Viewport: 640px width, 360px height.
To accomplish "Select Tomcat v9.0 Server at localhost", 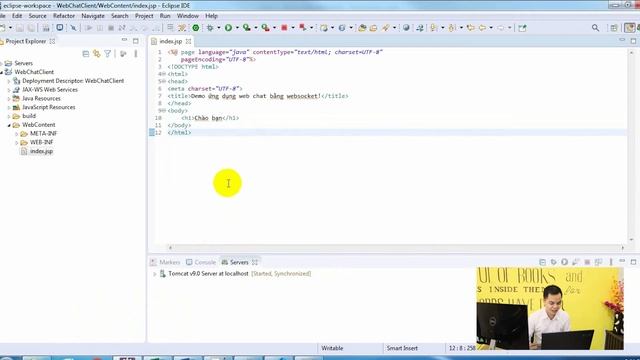I will pos(208,274).
